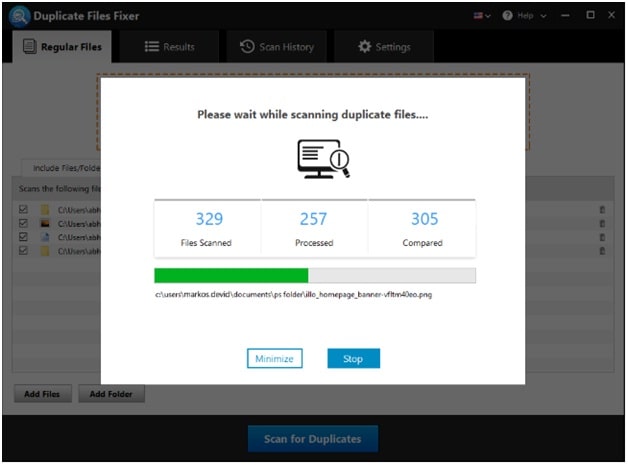628x465 pixels.
Task: Open the Results tab
Action: point(169,47)
